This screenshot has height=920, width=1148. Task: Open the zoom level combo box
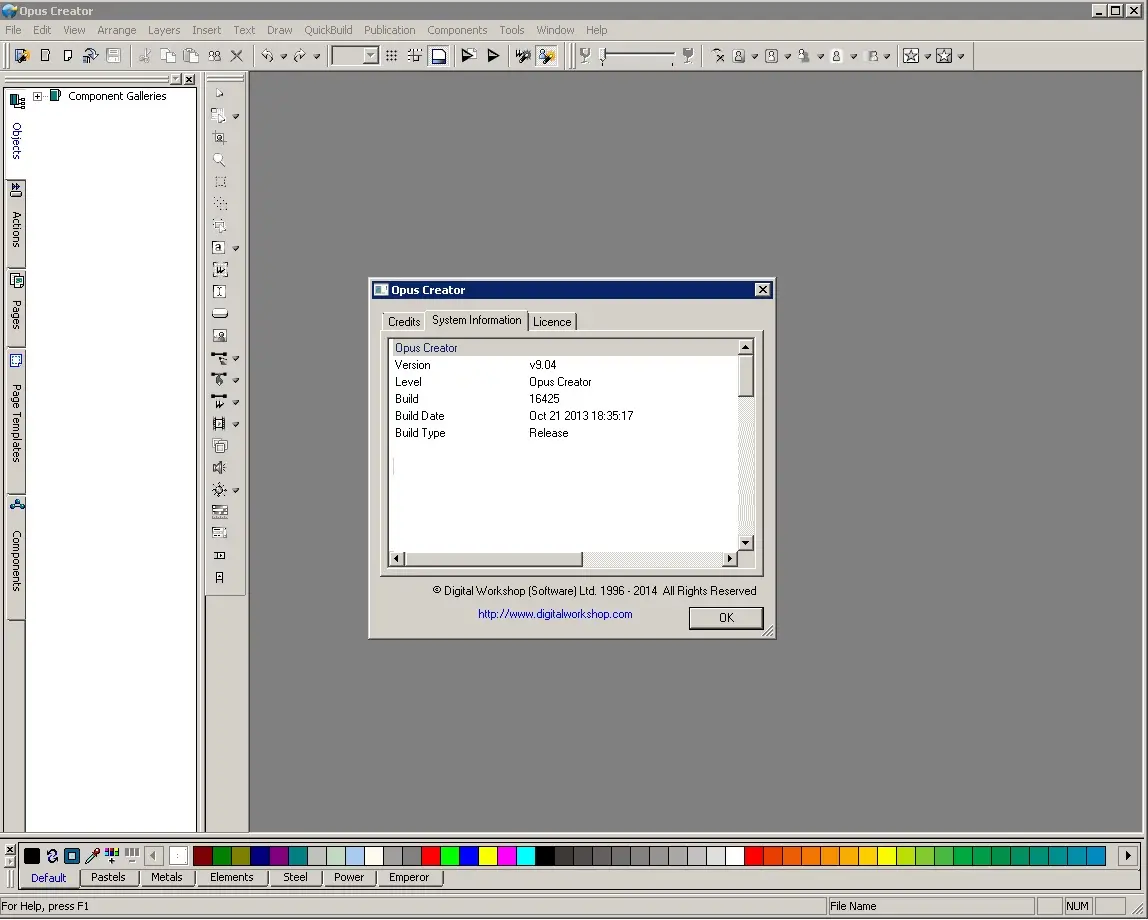355,56
